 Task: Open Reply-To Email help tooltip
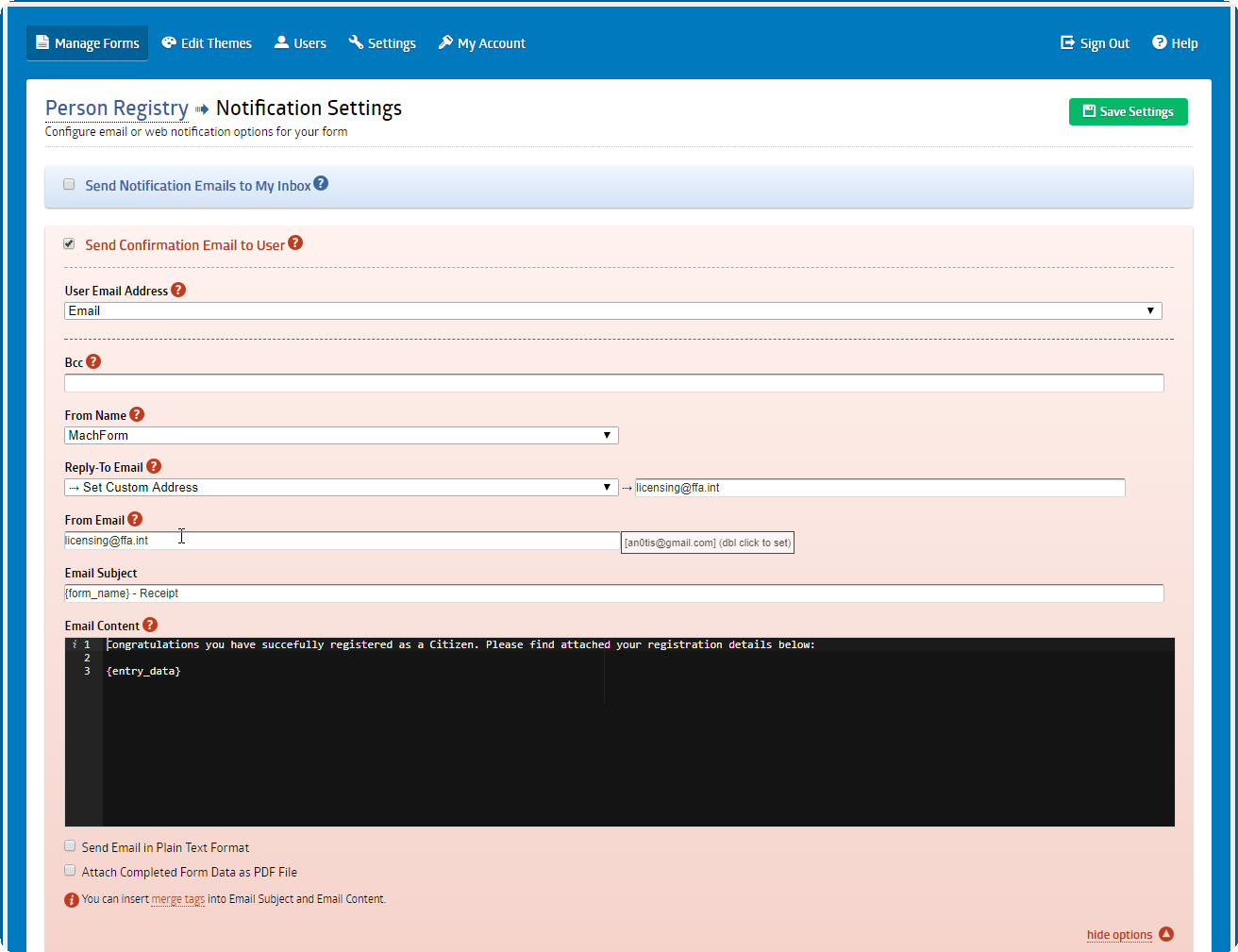pyautogui.click(x=154, y=466)
